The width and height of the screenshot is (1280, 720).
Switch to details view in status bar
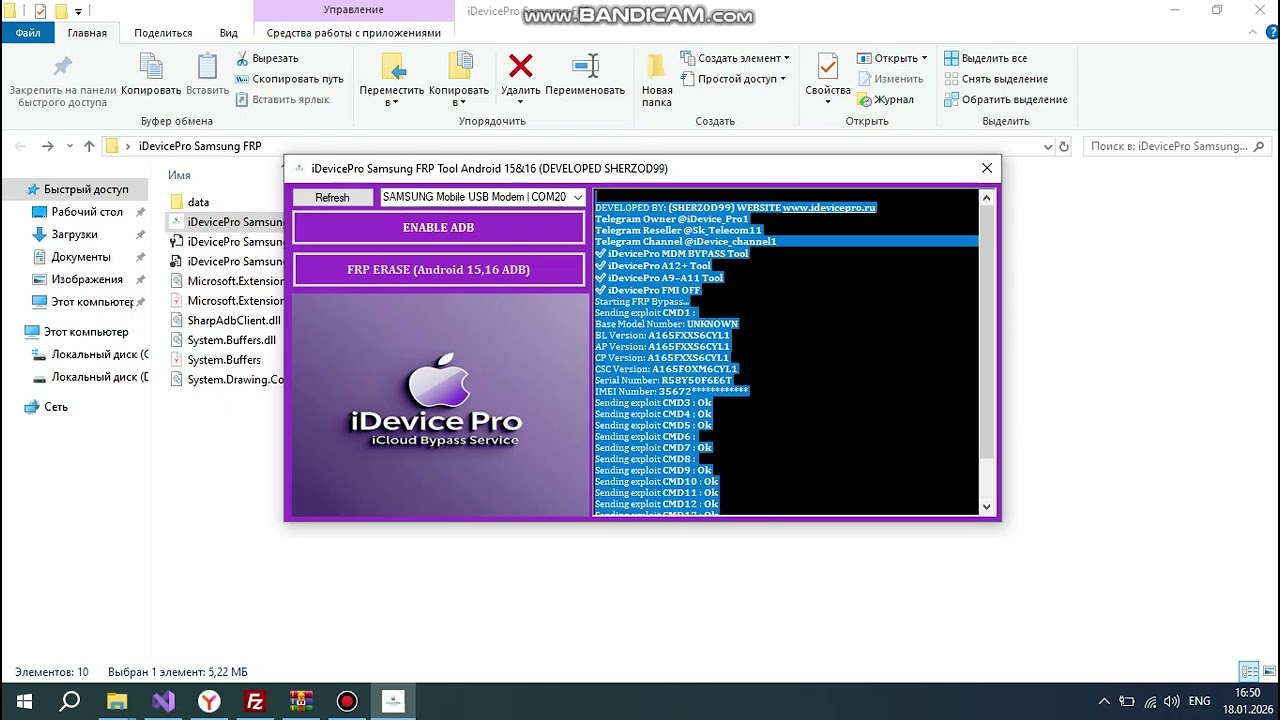click(x=1249, y=672)
